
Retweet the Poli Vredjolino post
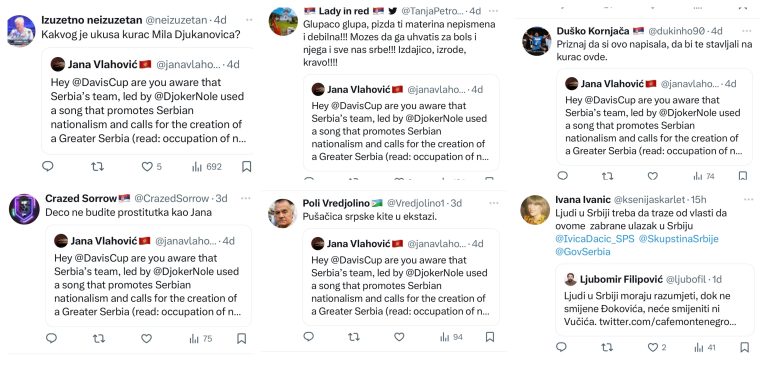coord(354,337)
